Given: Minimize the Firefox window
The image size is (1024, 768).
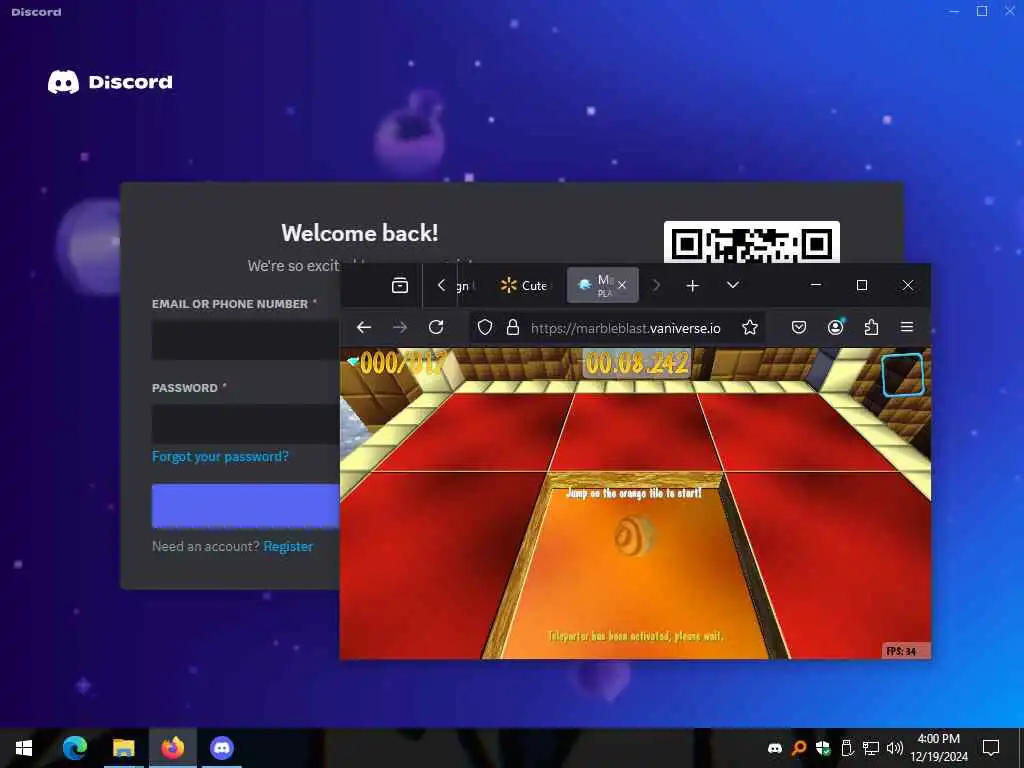Looking at the screenshot, I should [816, 285].
